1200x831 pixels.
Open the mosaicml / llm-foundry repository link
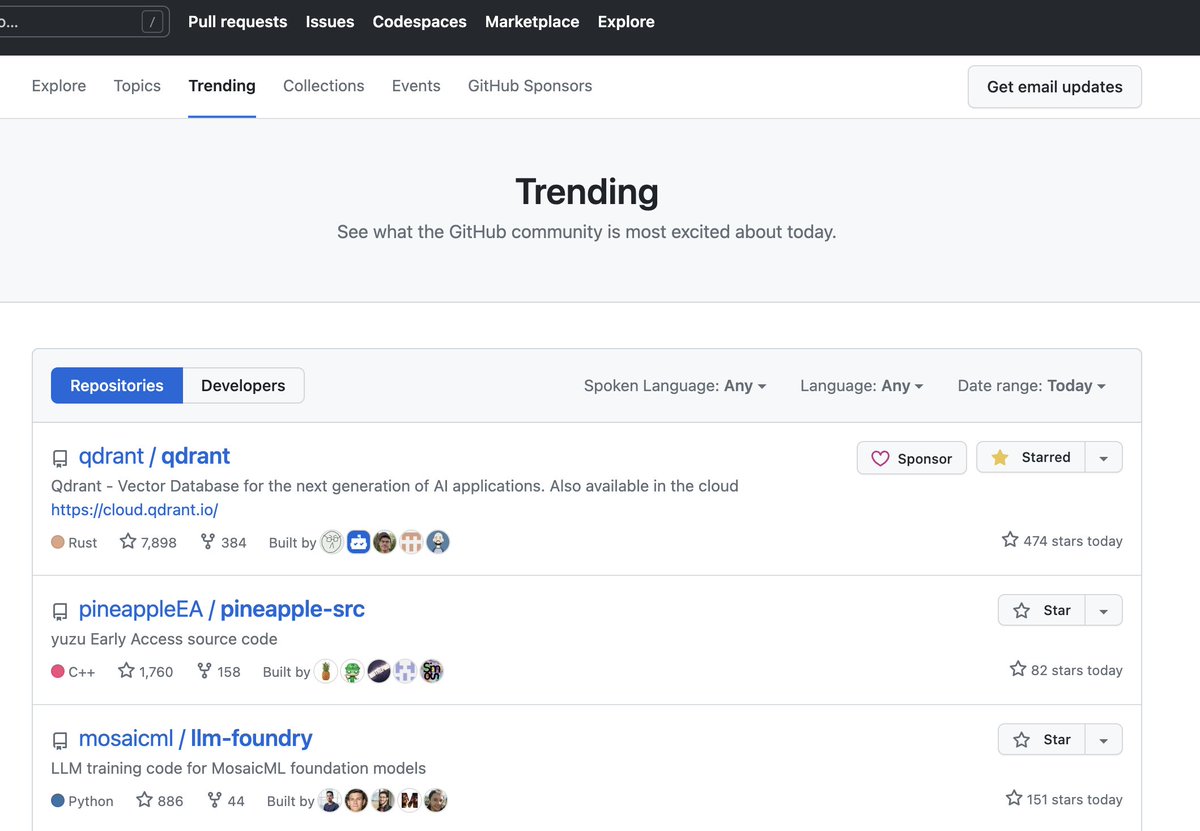click(196, 738)
